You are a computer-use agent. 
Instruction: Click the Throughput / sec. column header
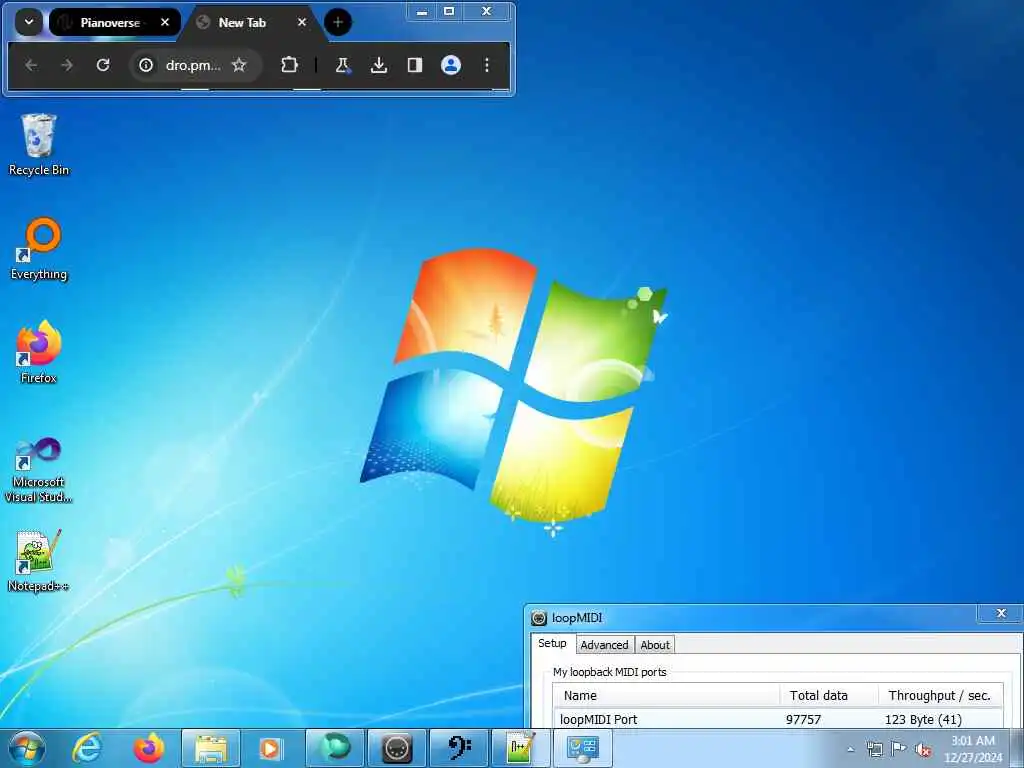click(x=940, y=696)
